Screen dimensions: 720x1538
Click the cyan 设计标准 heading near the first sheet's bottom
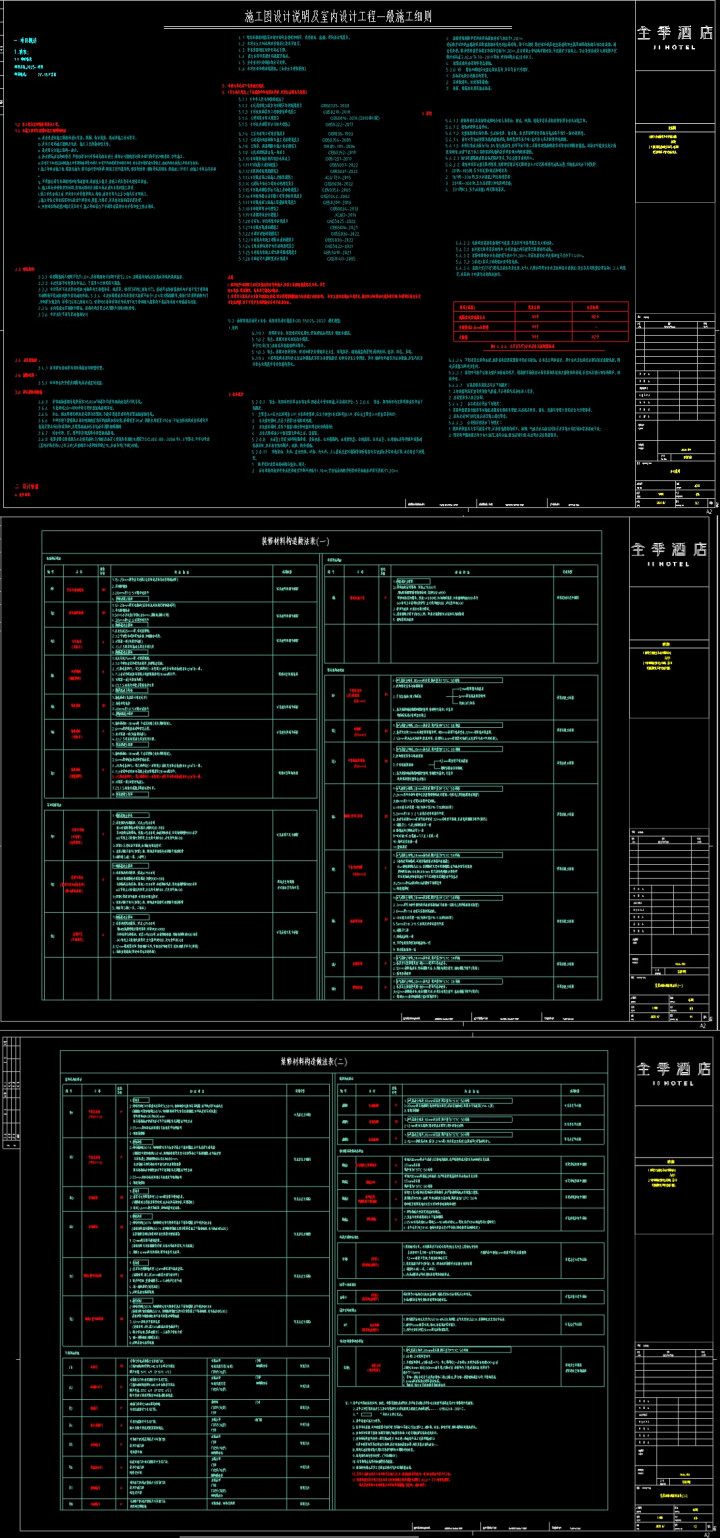26,486
